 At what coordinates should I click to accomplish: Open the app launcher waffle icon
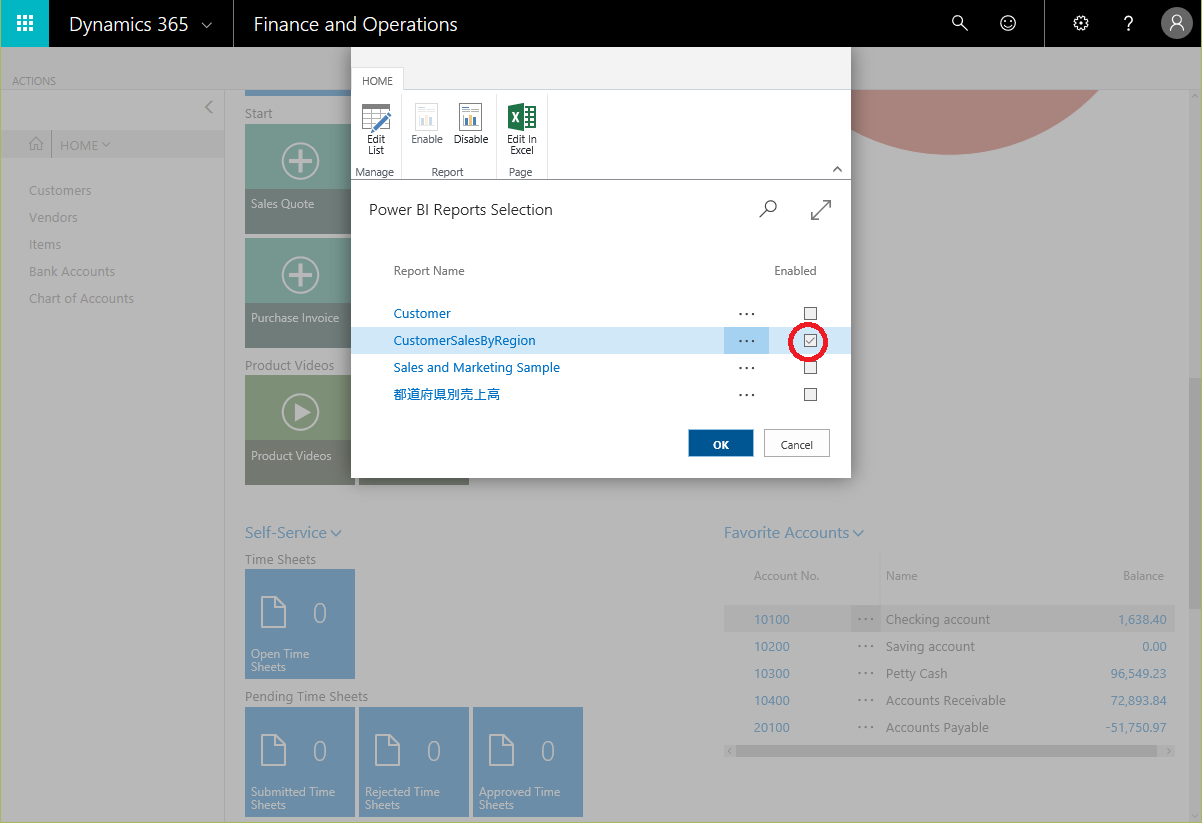(24, 23)
